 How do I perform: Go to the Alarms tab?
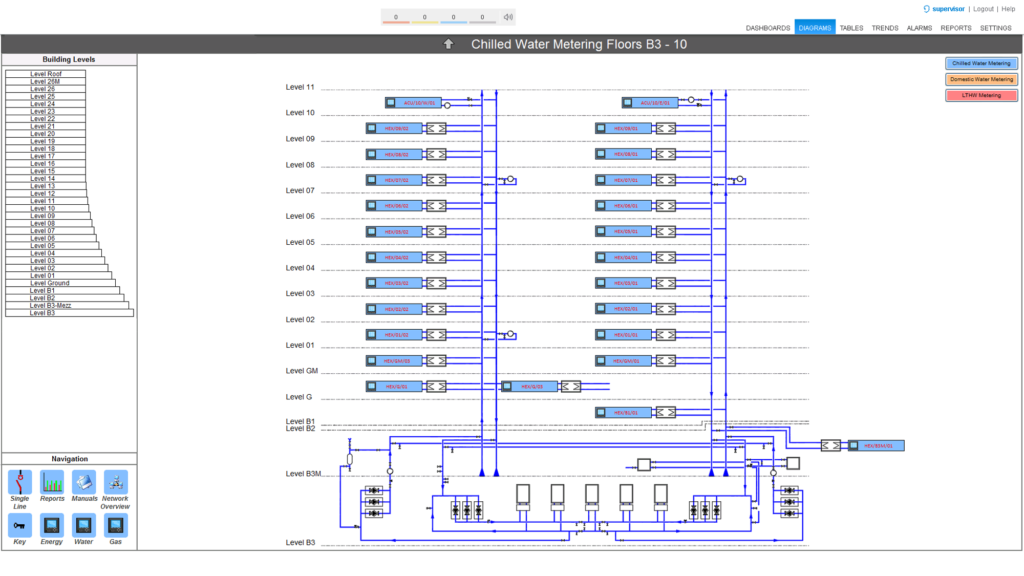click(919, 28)
